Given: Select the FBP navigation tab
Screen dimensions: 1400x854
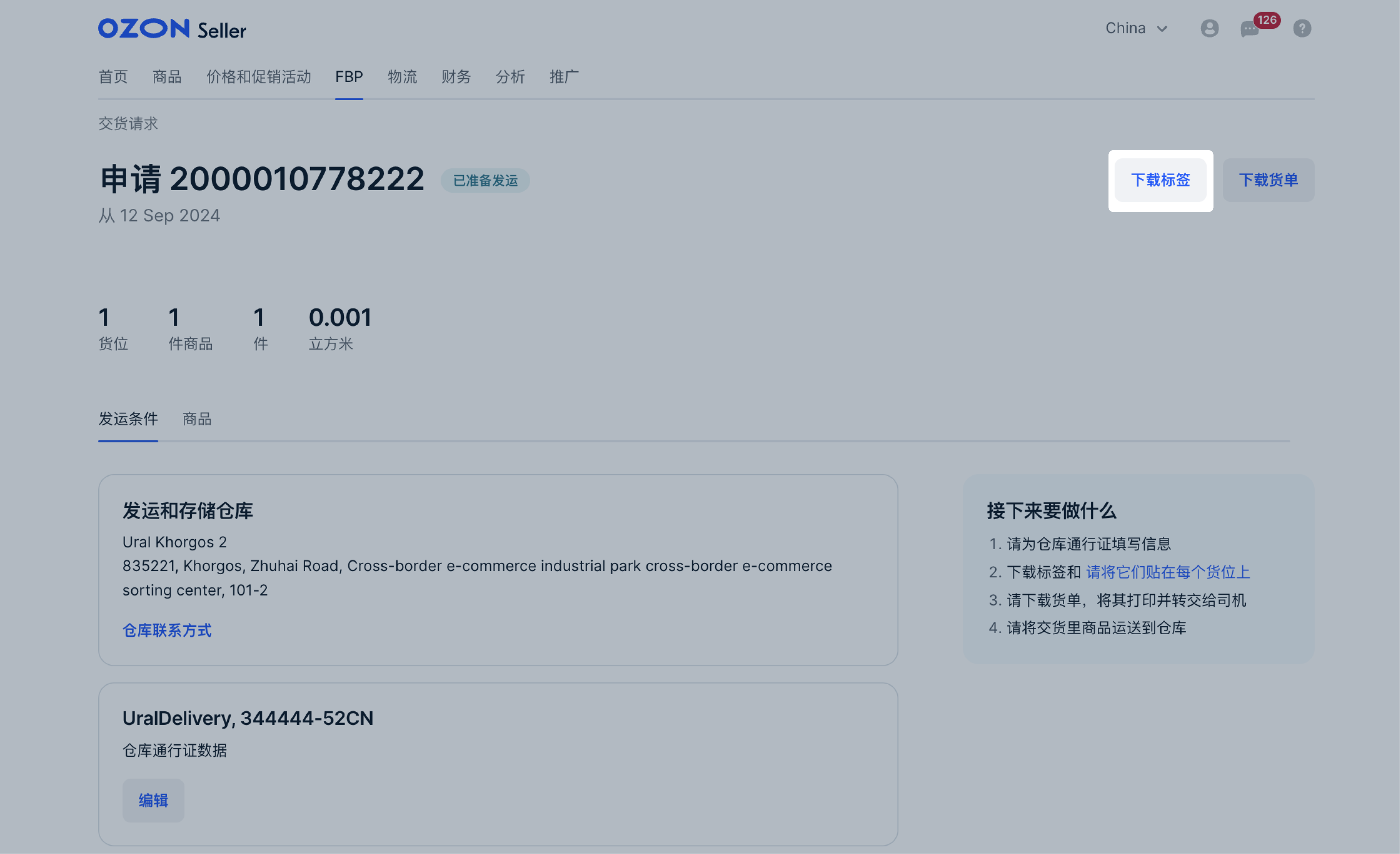Looking at the screenshot, I should coord(349,77).
